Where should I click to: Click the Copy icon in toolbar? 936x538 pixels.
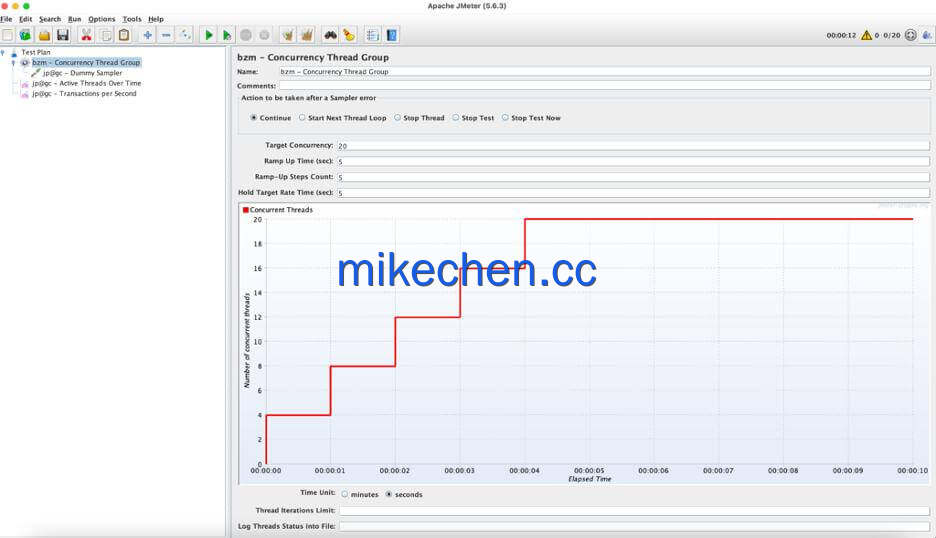[106, 35]
